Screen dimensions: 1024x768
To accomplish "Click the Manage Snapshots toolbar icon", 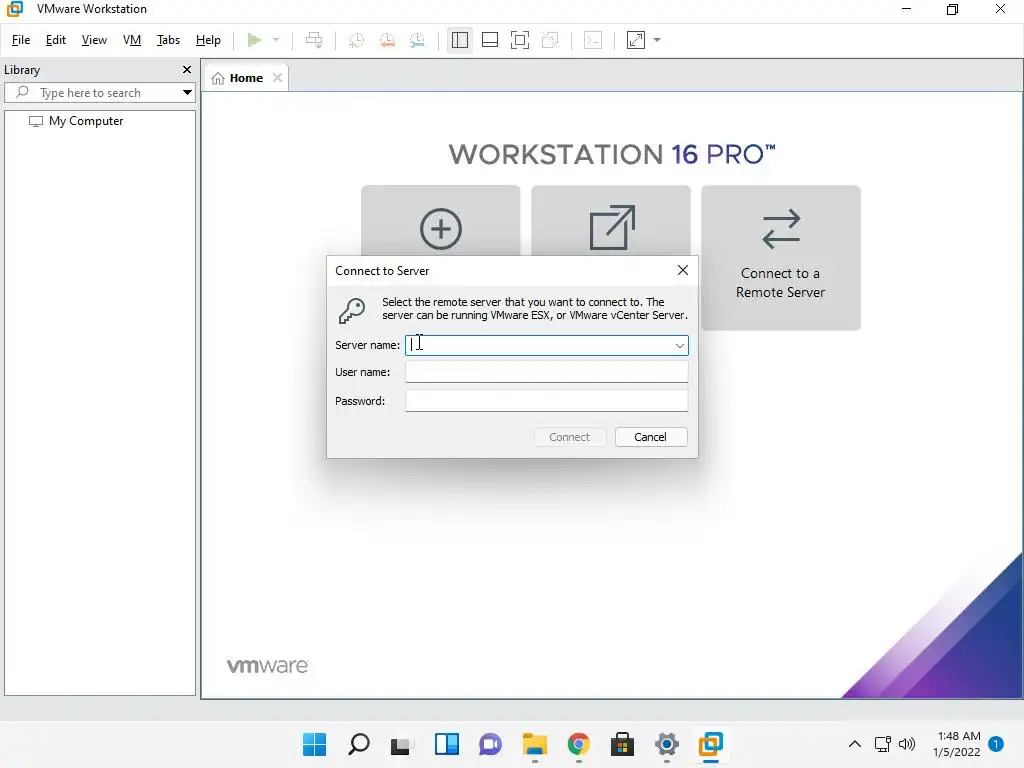I will [417, 40].
